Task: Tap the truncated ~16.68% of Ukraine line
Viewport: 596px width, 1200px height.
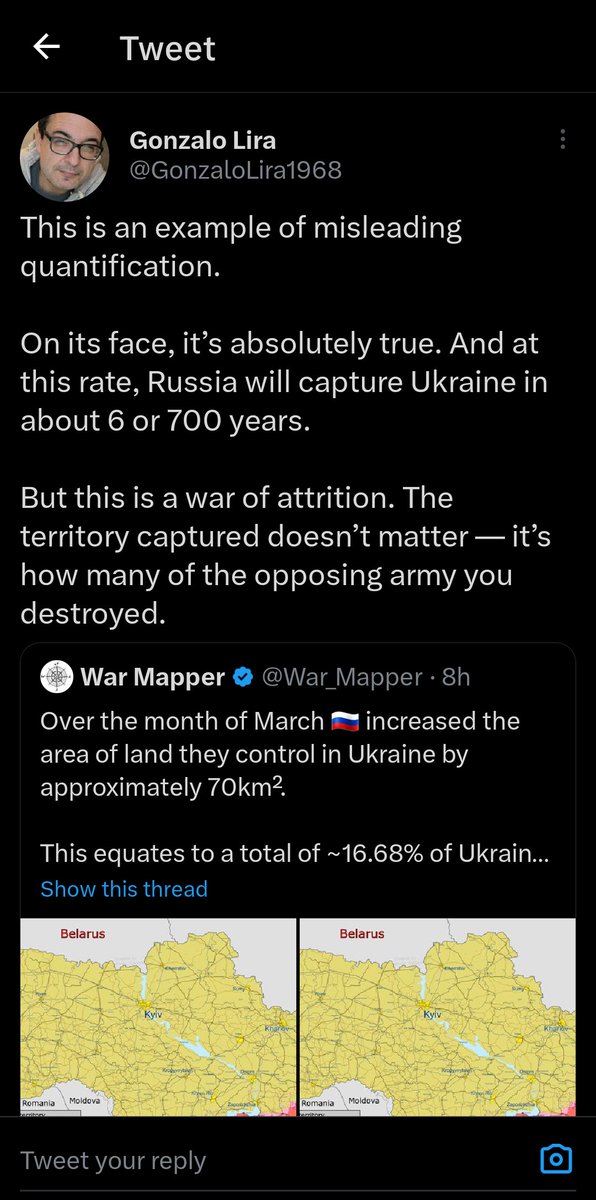Action: (x=294, y=854)
